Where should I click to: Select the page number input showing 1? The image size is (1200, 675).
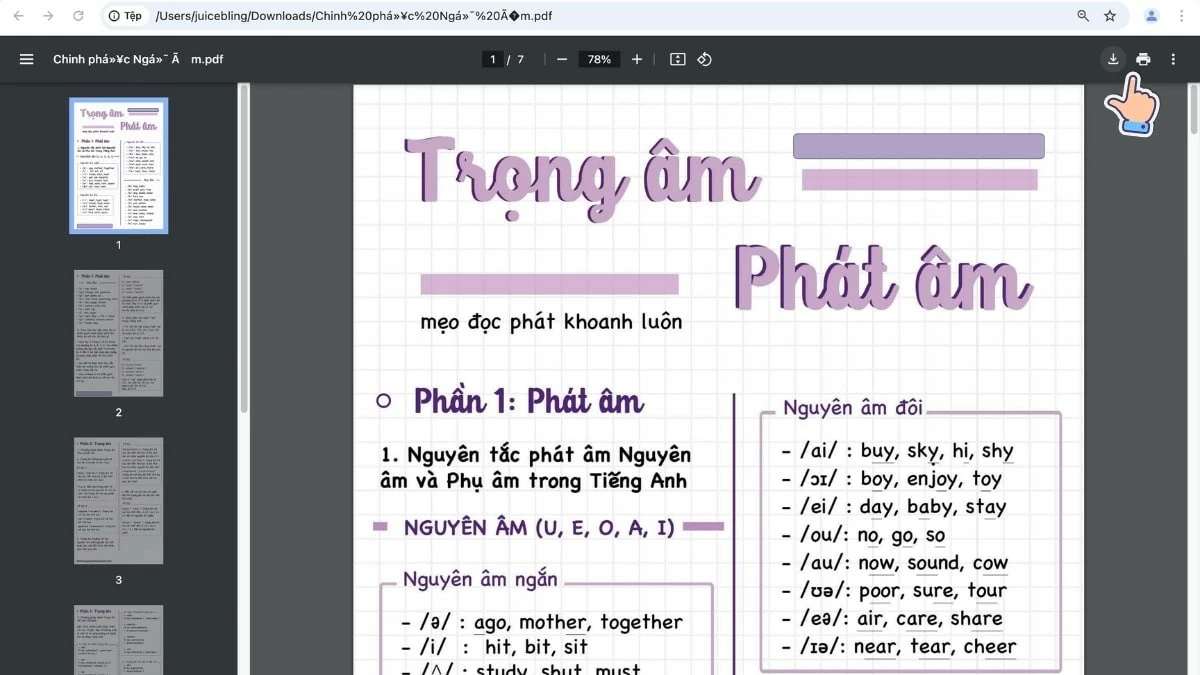tap(492, 59)
